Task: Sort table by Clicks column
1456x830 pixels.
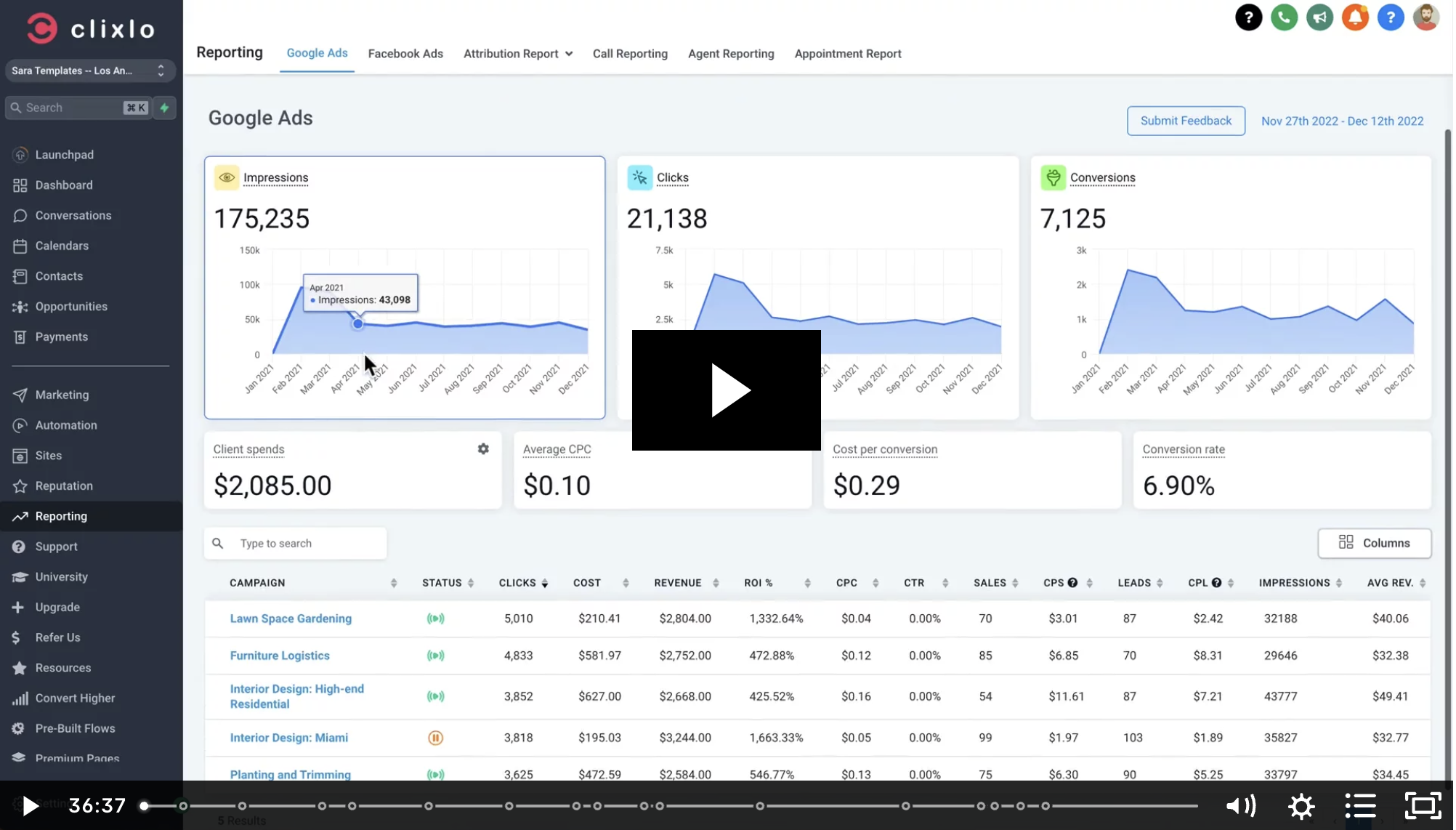Action: tap(546, 584)
